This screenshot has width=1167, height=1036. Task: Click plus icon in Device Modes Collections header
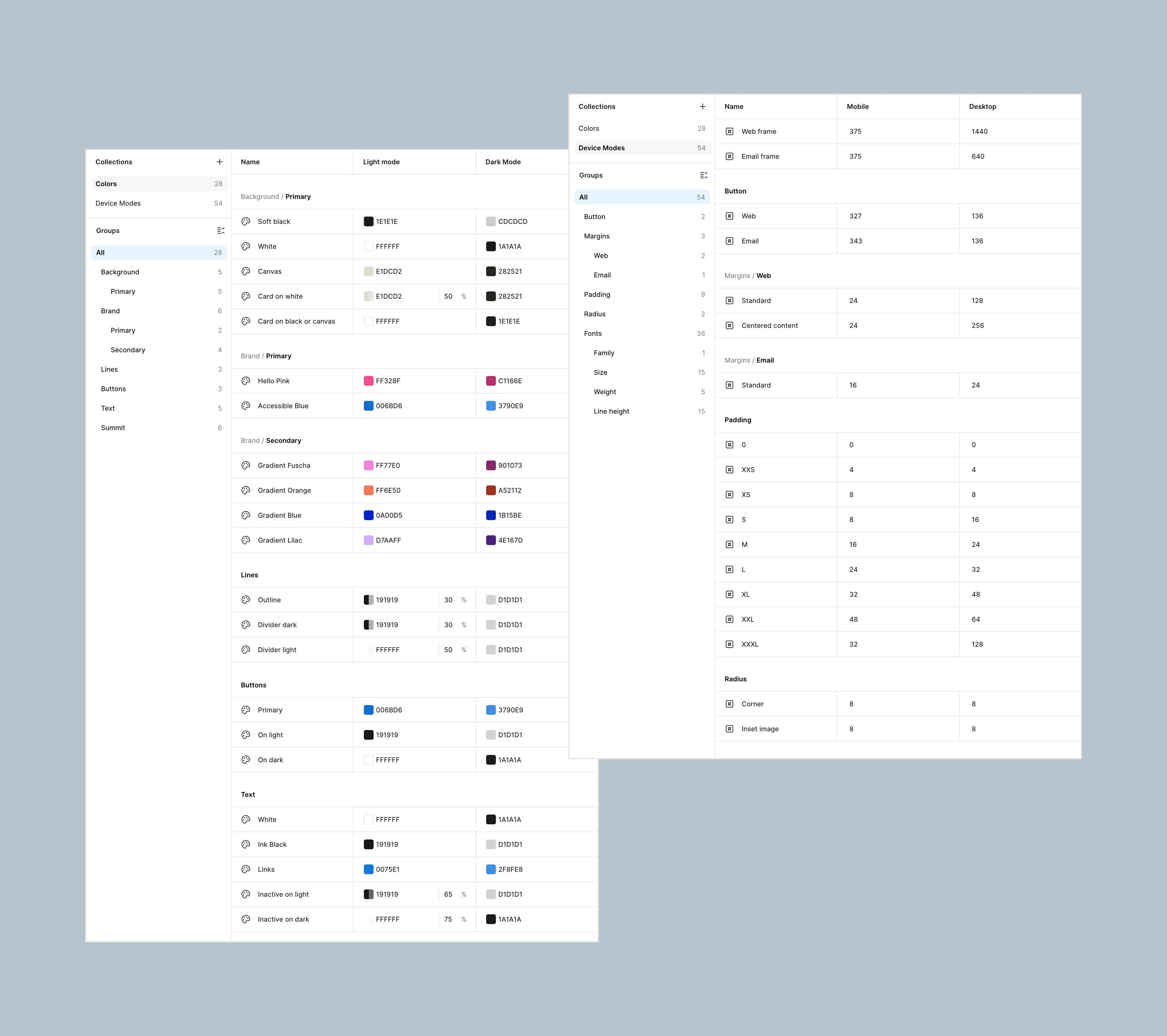(x=702, y=107)
